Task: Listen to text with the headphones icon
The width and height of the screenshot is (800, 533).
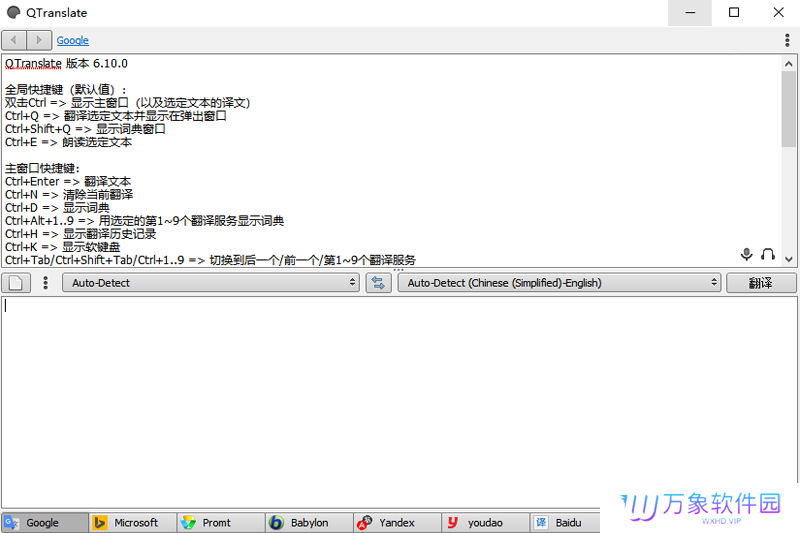Action: point(768,253)
